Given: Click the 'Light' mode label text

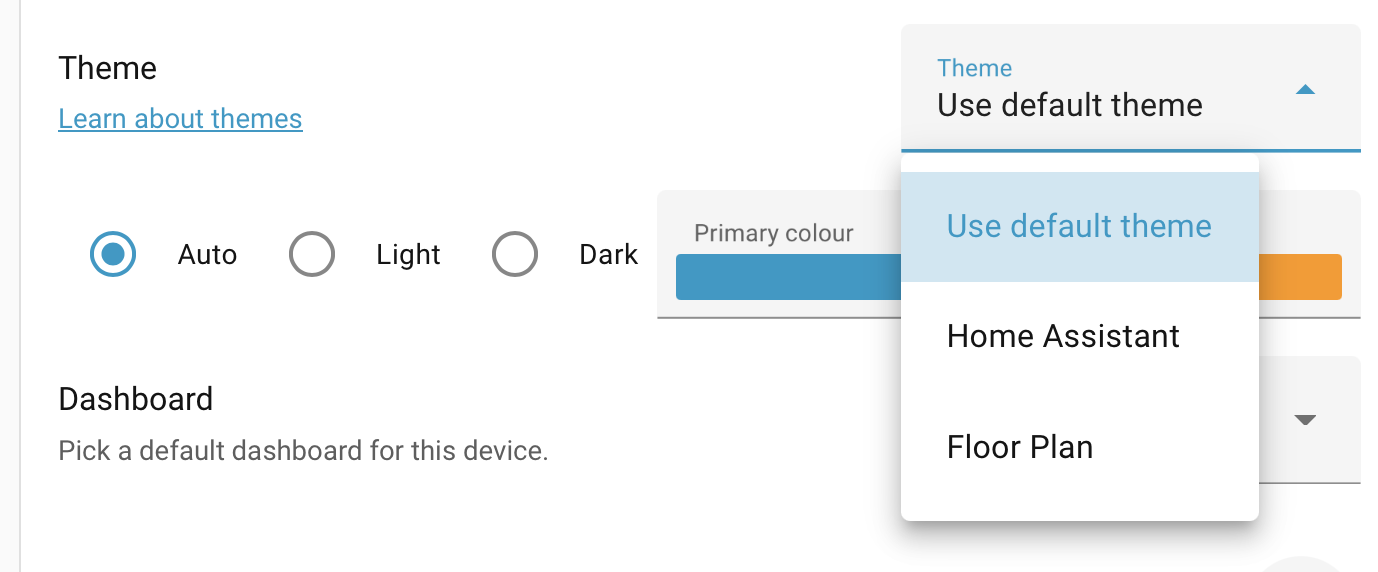Looking at the screenshot, I should 408,255.
